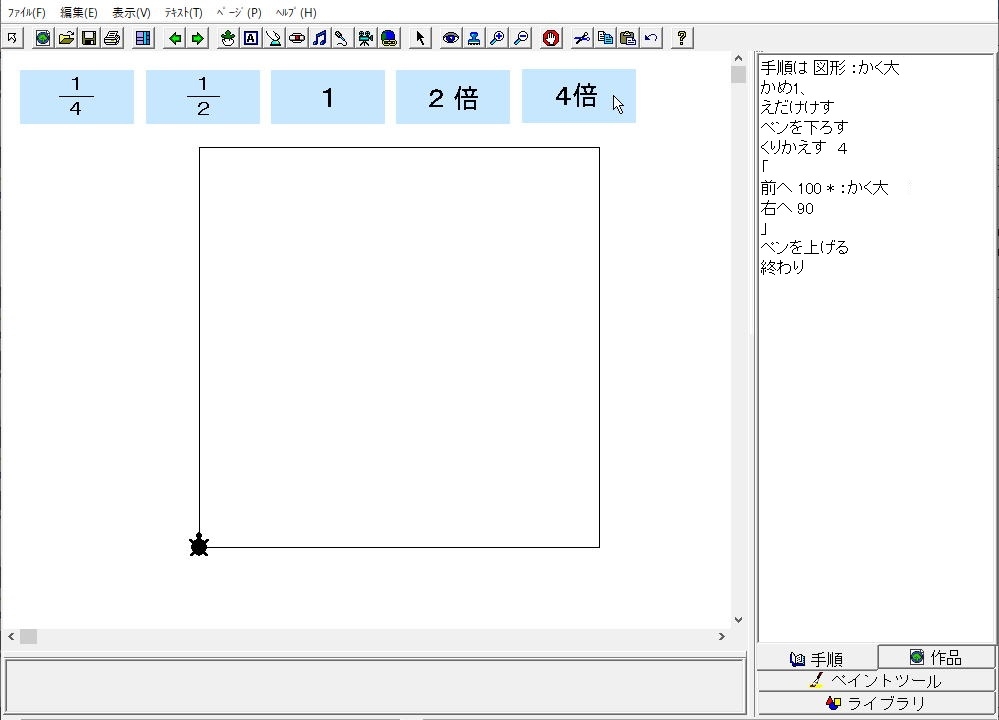This screenshot has height=720, width=999.
Task: Click the red stop hand icon
Action: [x=550, y=38]
